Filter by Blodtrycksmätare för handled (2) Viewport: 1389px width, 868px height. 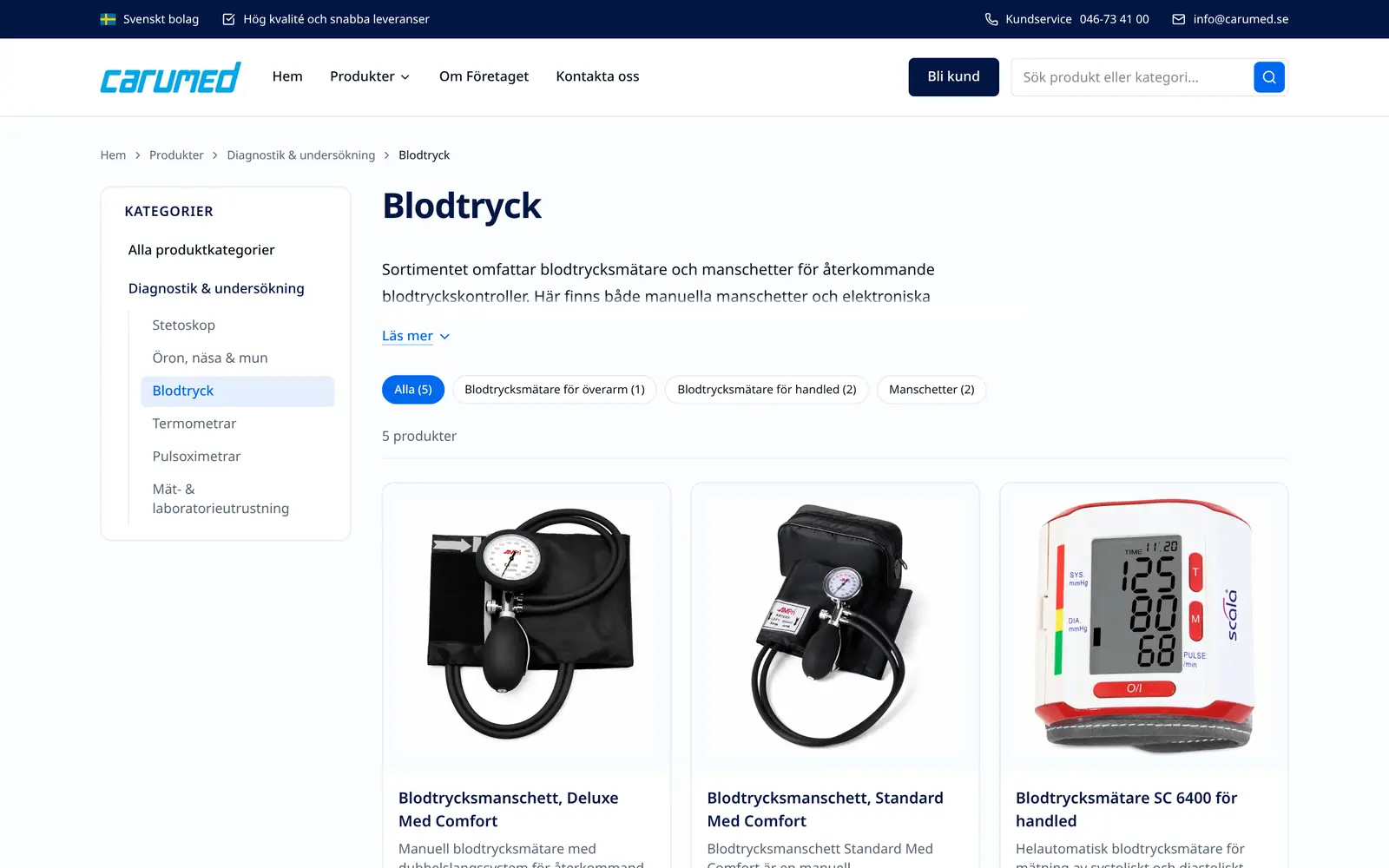point(767,390)
